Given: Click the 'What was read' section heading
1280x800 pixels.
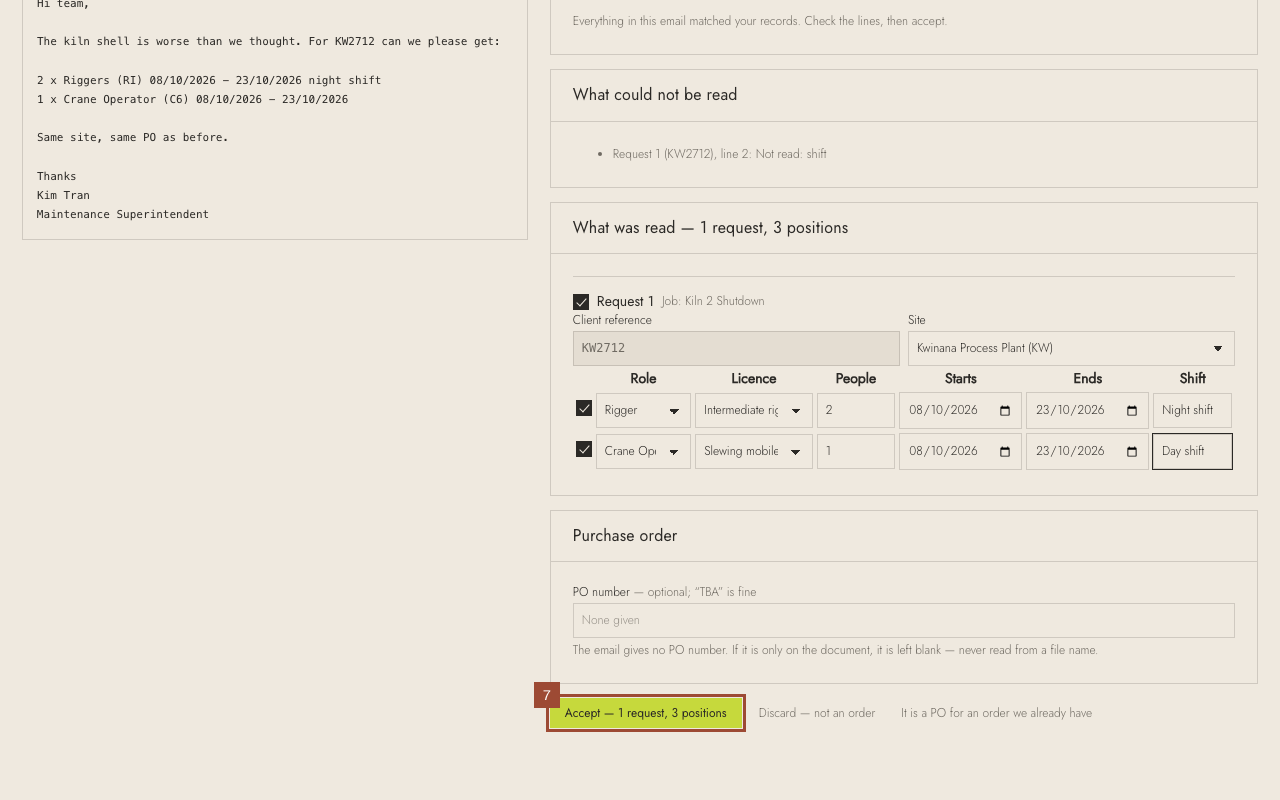Looking at the screenshot, I should 710,228.
